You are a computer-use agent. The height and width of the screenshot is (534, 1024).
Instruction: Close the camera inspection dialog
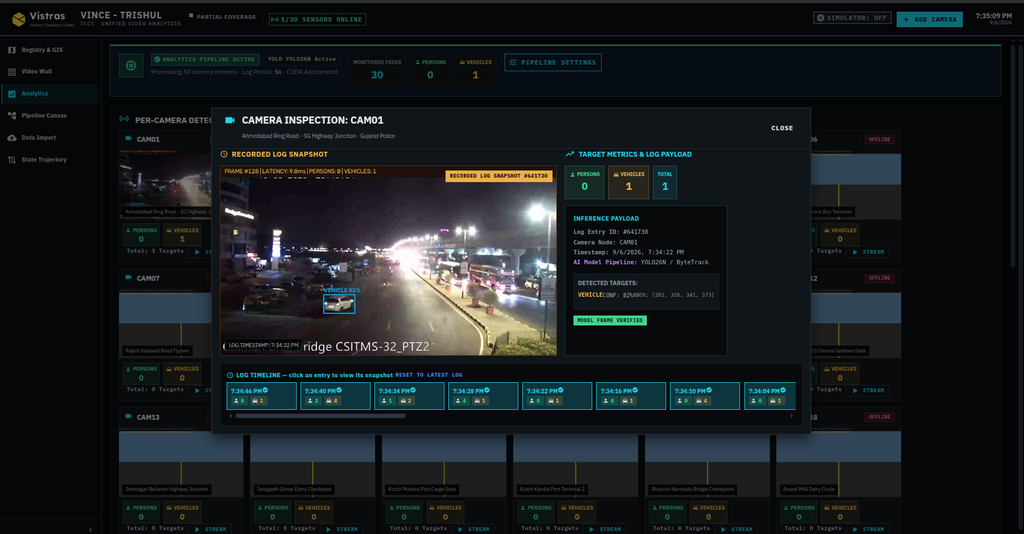click(782, 129)
